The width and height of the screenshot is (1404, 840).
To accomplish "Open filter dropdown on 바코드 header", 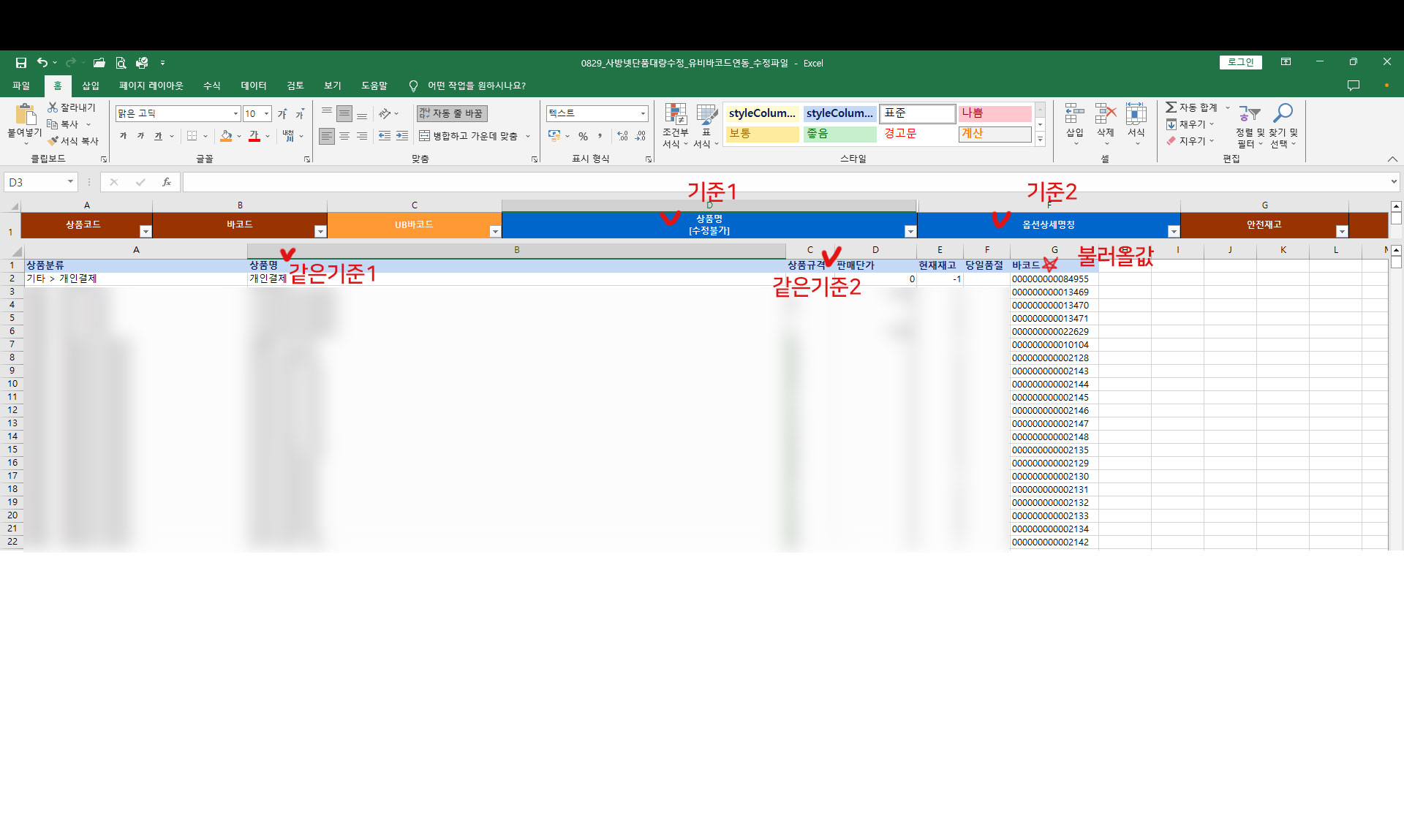I will (320, 232).
